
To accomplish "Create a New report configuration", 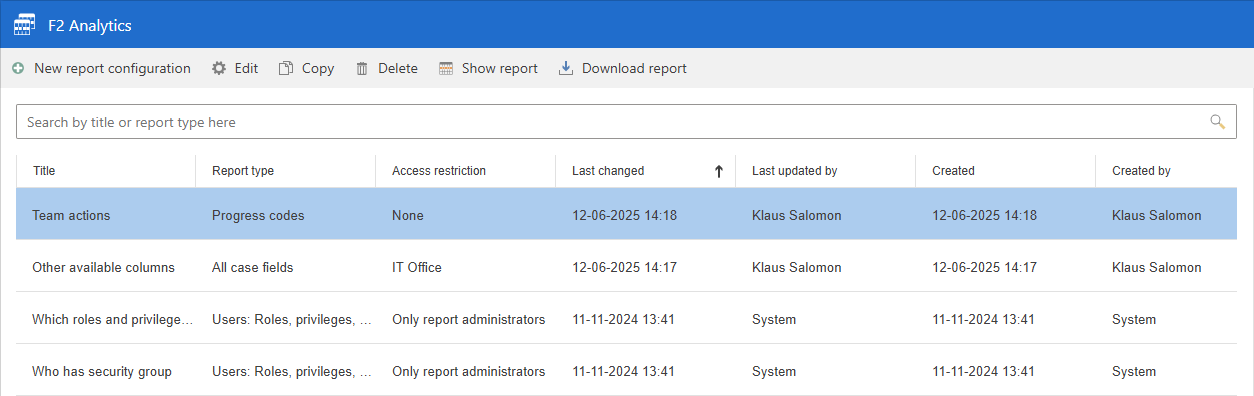I will click(x=101, y=69).
